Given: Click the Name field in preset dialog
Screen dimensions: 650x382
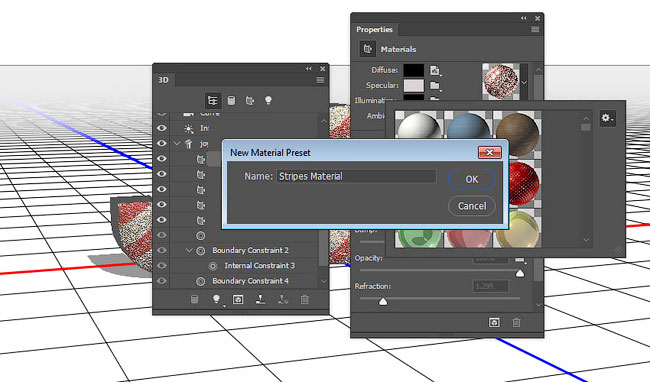Looking at the screenshot, I should tap(356, 176).
